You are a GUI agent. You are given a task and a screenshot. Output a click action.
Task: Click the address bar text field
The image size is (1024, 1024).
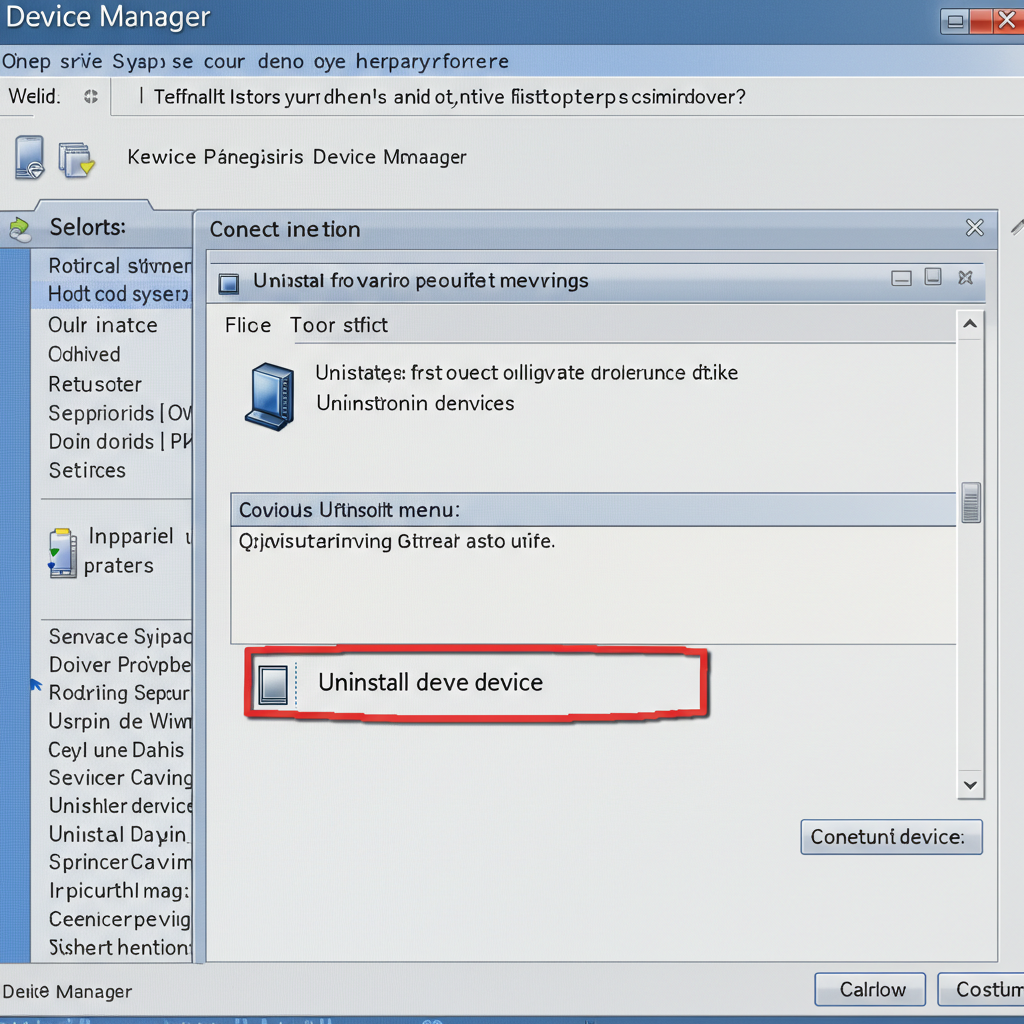pos(568,97)
